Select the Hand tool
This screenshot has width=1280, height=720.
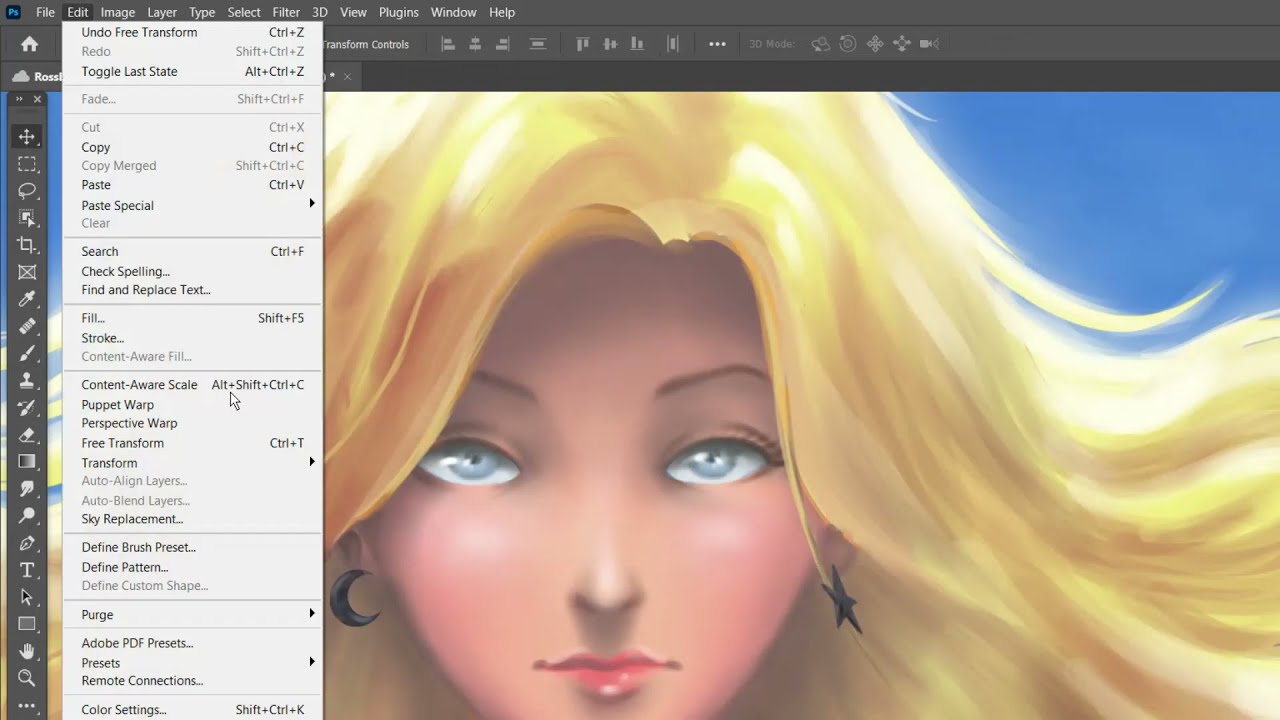coord(27,651)
